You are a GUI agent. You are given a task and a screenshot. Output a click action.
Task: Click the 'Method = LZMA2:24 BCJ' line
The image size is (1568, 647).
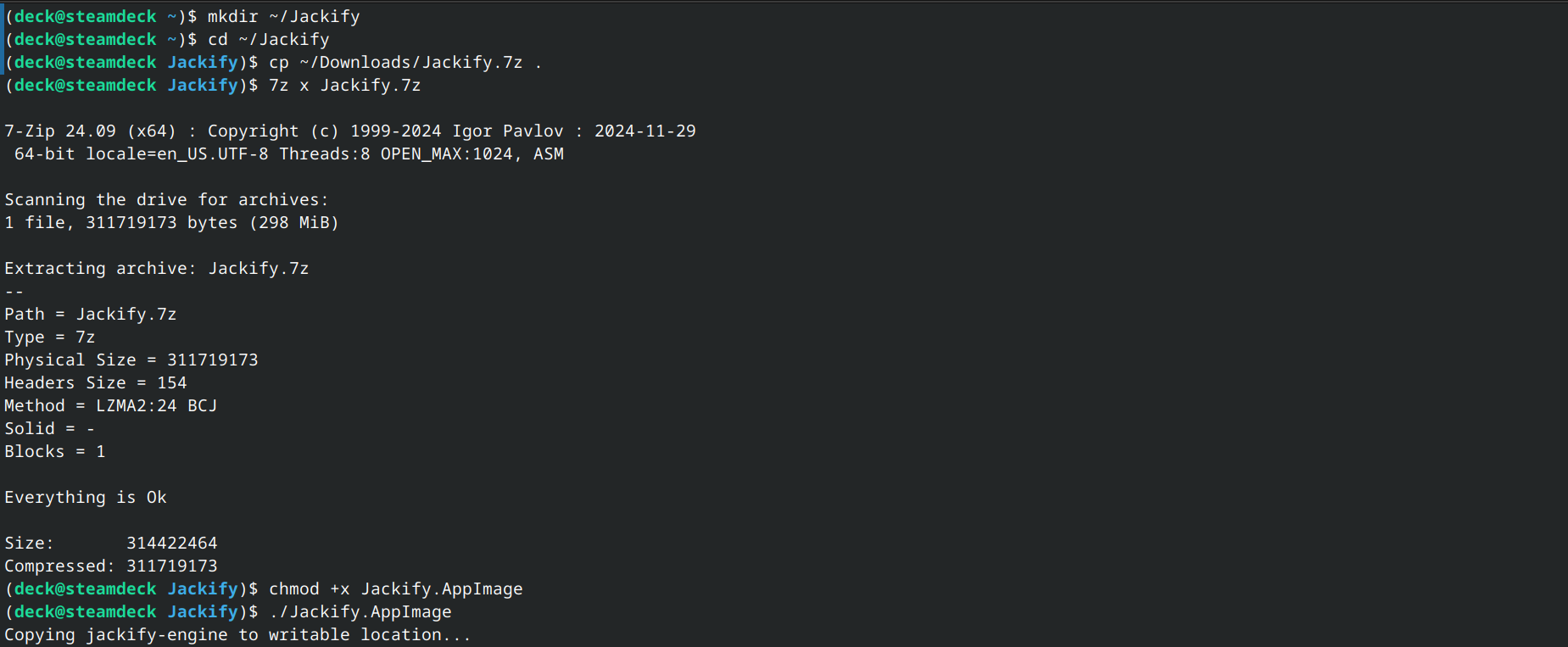pyautogui.click(x=111, y=405)
